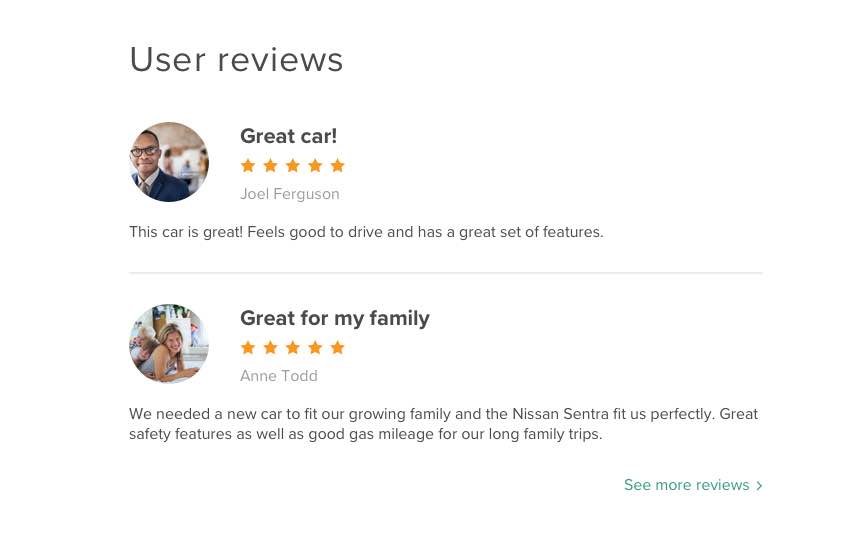
Task: Click the first star in Anne Todd's rating
Action: coord(248,347)
